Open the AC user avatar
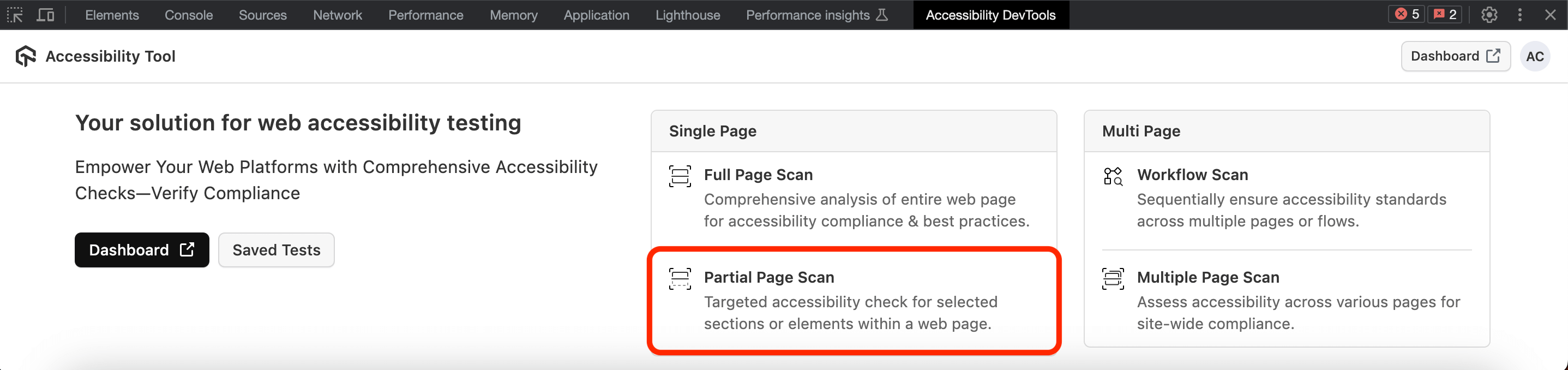 coord(1535,57)
